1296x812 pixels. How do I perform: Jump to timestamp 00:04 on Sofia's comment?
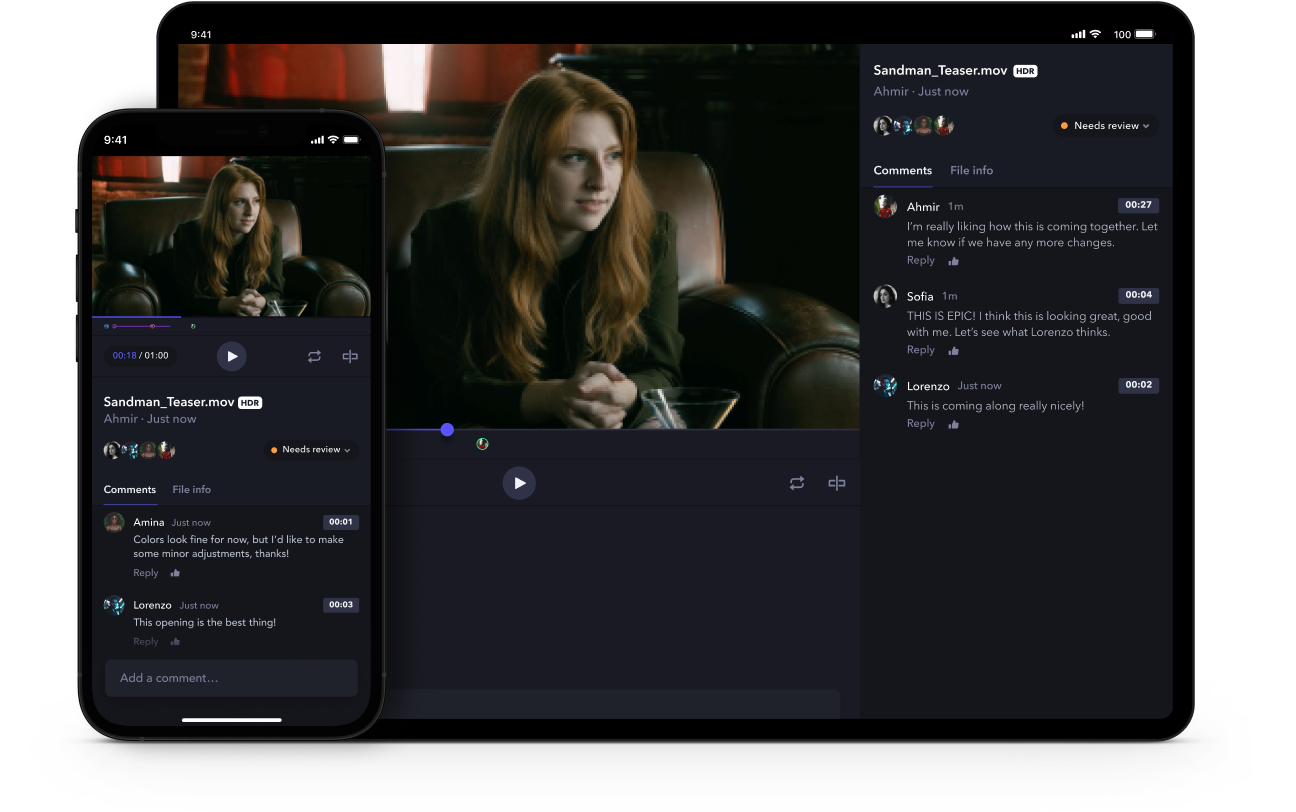tap(1138, 295)
